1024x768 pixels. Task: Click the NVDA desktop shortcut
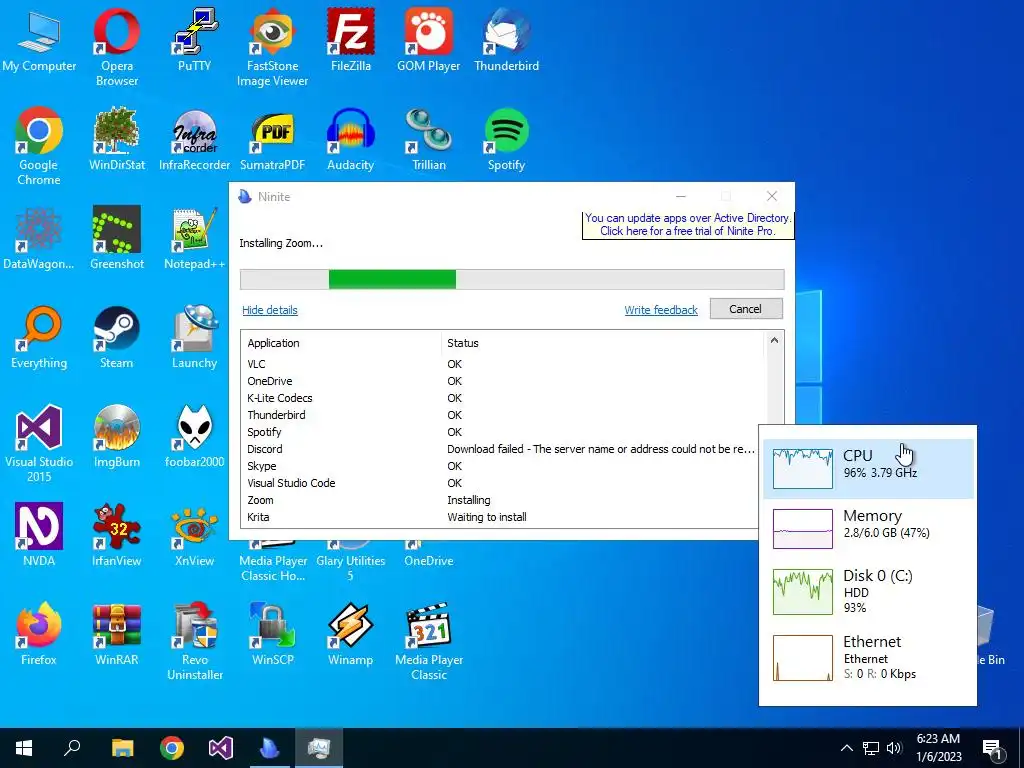coord(39,534)
